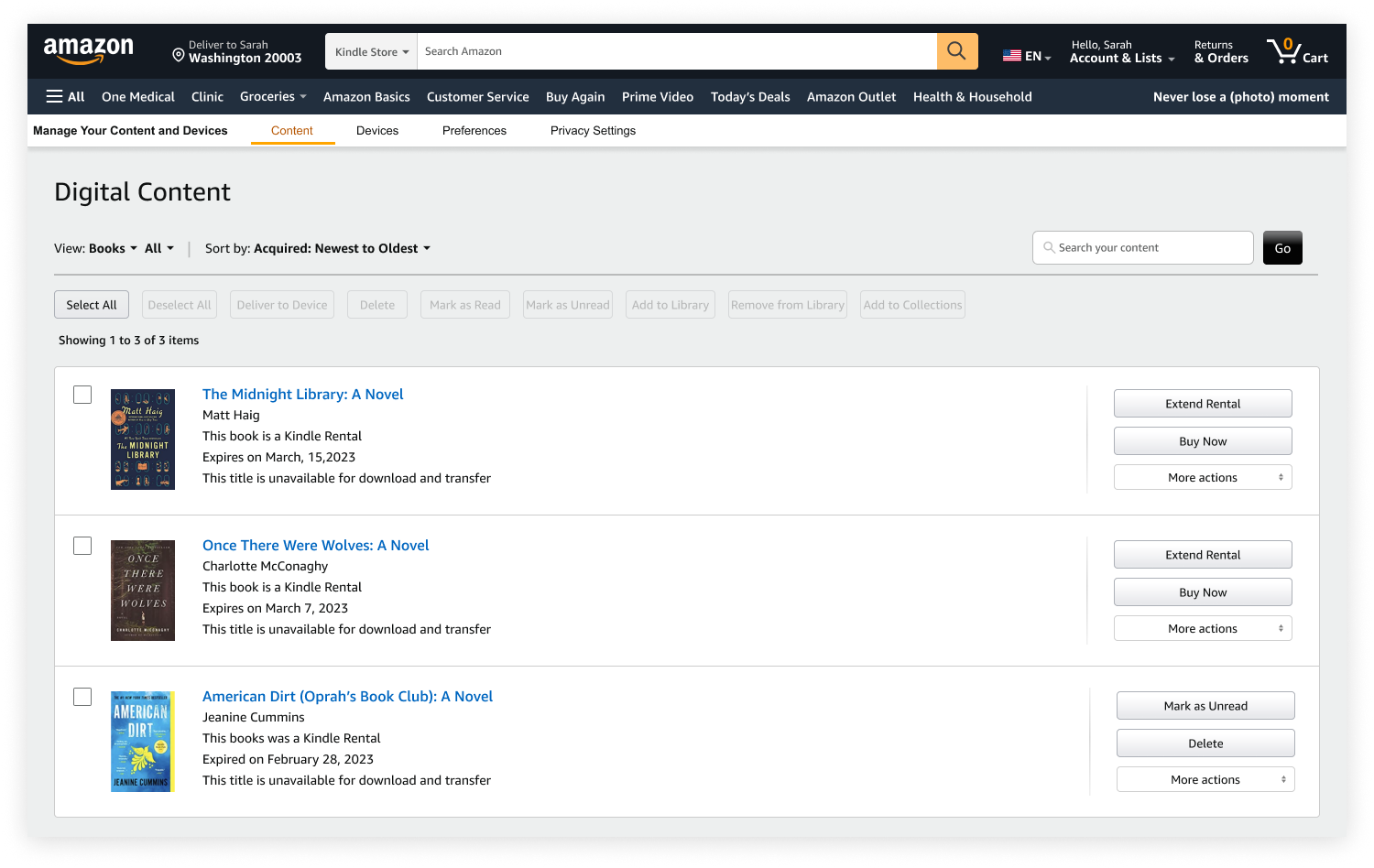Screen dimensions: 1374x868
Task: Click The Midnight Library cover thumbnail
Action: [143, 439]
